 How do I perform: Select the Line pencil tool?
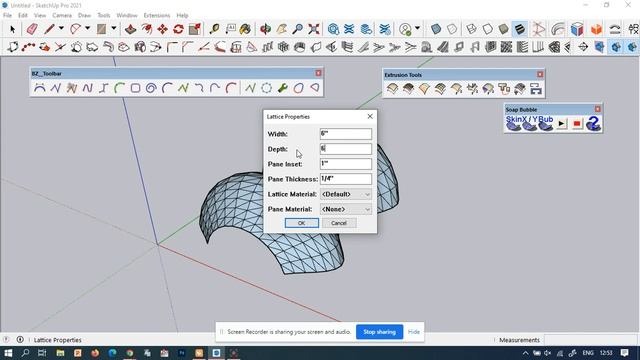point(49,29)
